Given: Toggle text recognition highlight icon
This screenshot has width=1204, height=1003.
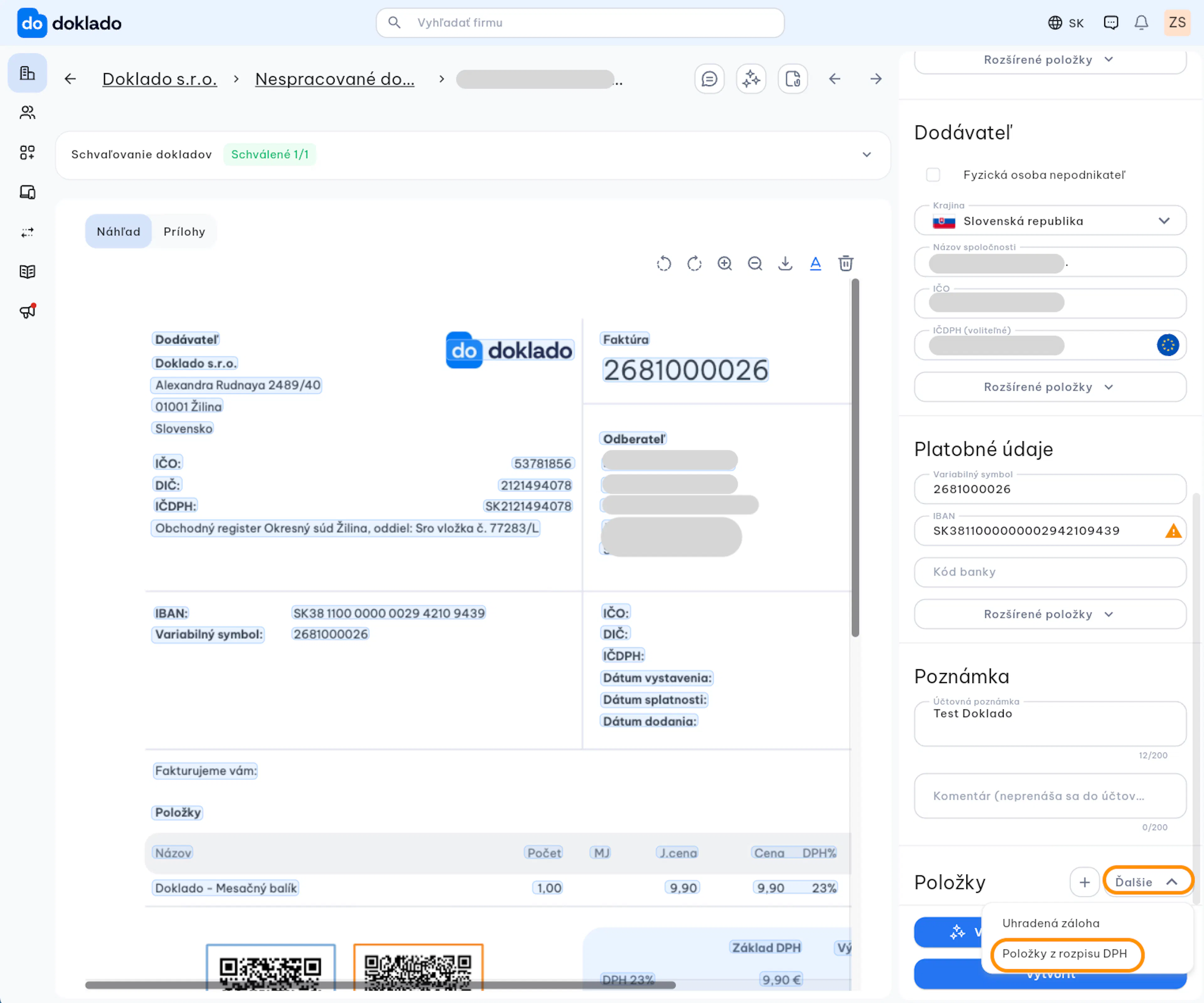Looking at the screenshot, I should (815, 264).
